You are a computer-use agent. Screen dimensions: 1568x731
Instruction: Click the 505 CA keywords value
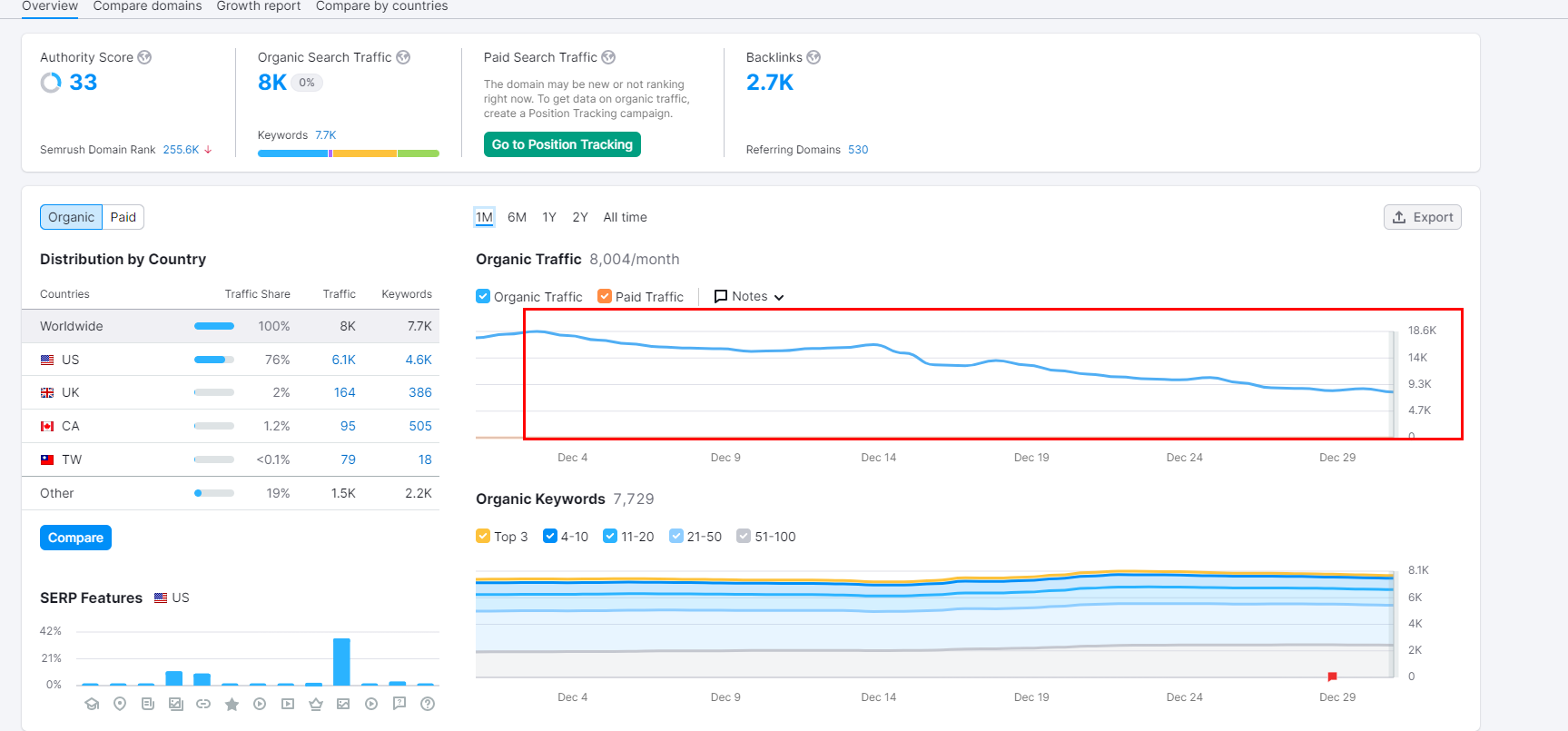(420, 426)
